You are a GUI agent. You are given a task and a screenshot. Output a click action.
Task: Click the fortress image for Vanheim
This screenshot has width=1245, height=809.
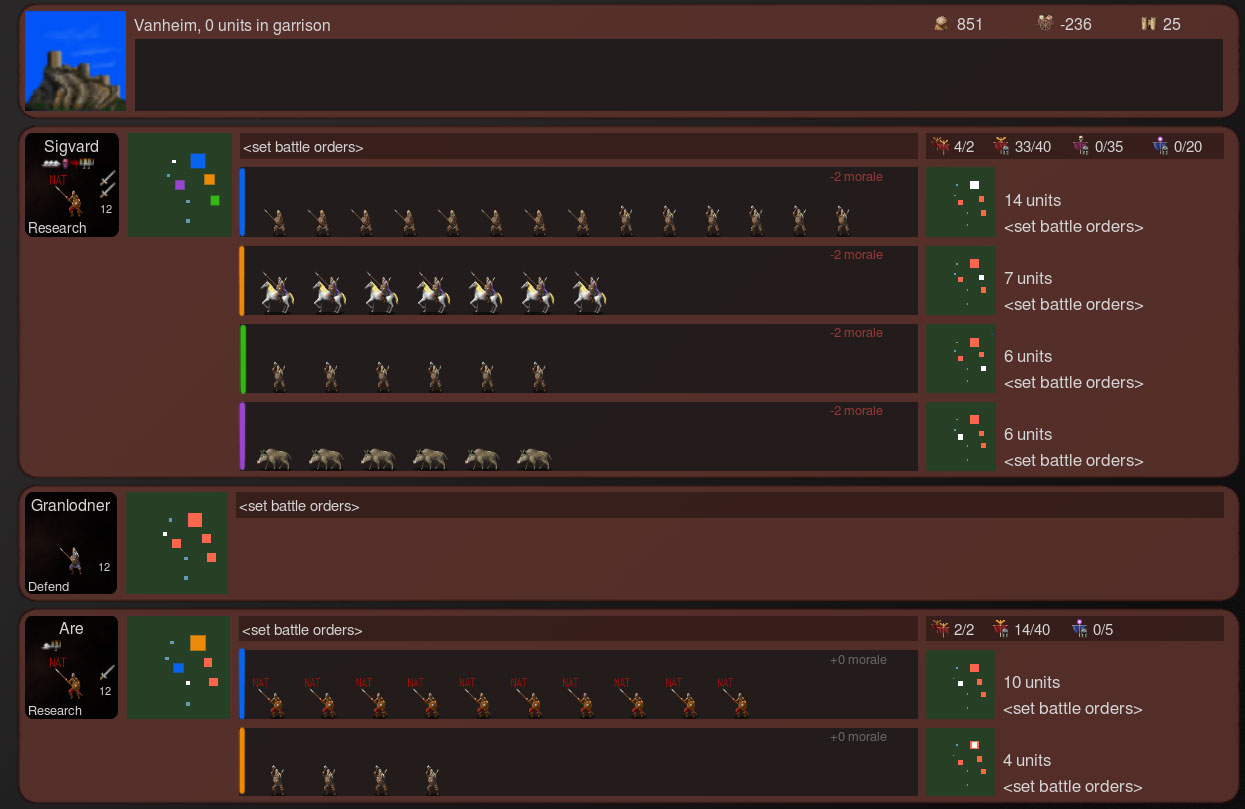(72, 60)
